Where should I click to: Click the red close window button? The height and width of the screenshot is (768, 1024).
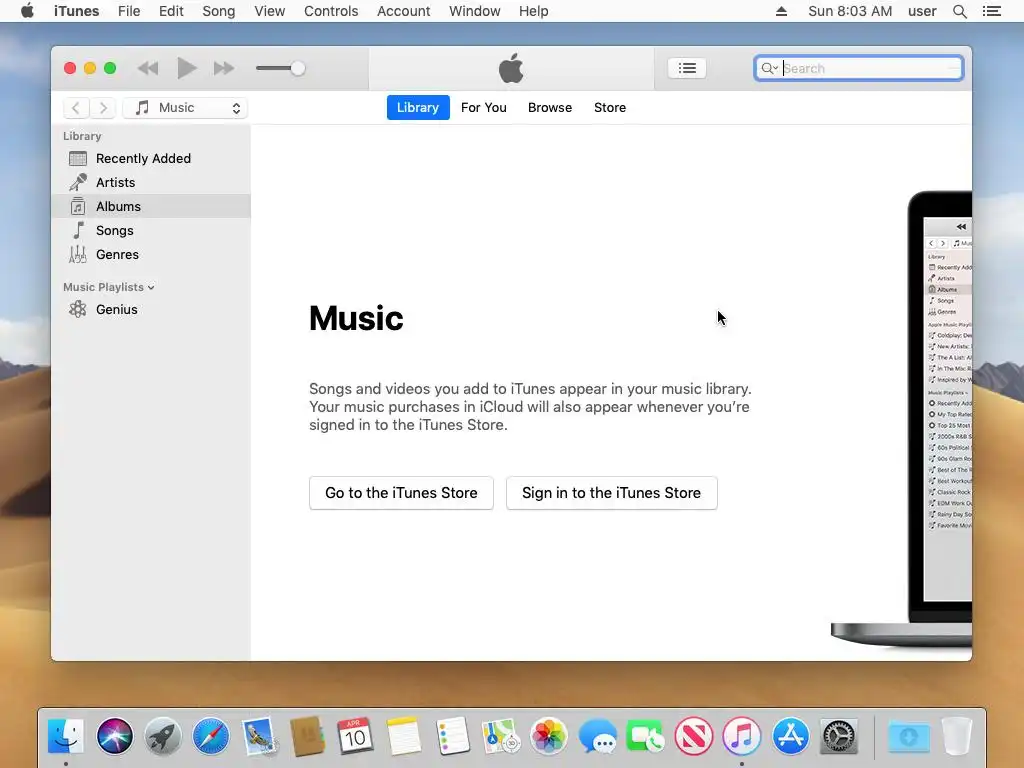coord(70,68)
